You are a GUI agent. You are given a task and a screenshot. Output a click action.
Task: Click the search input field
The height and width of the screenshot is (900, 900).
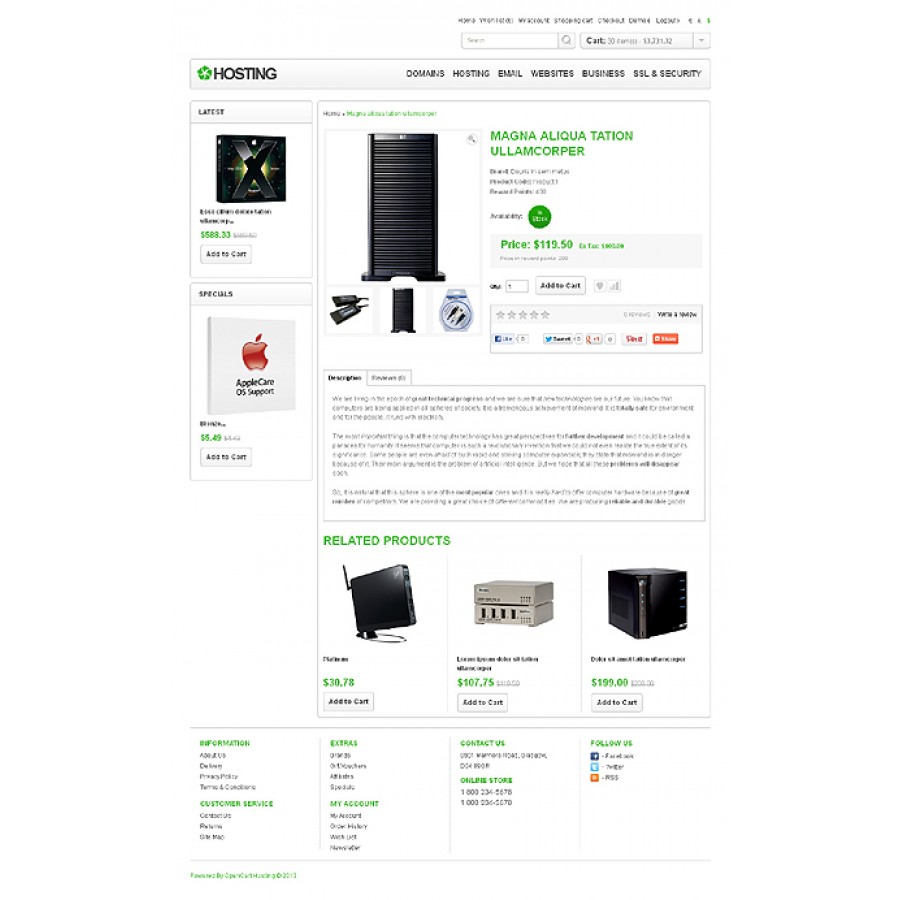tap(510, 40)
